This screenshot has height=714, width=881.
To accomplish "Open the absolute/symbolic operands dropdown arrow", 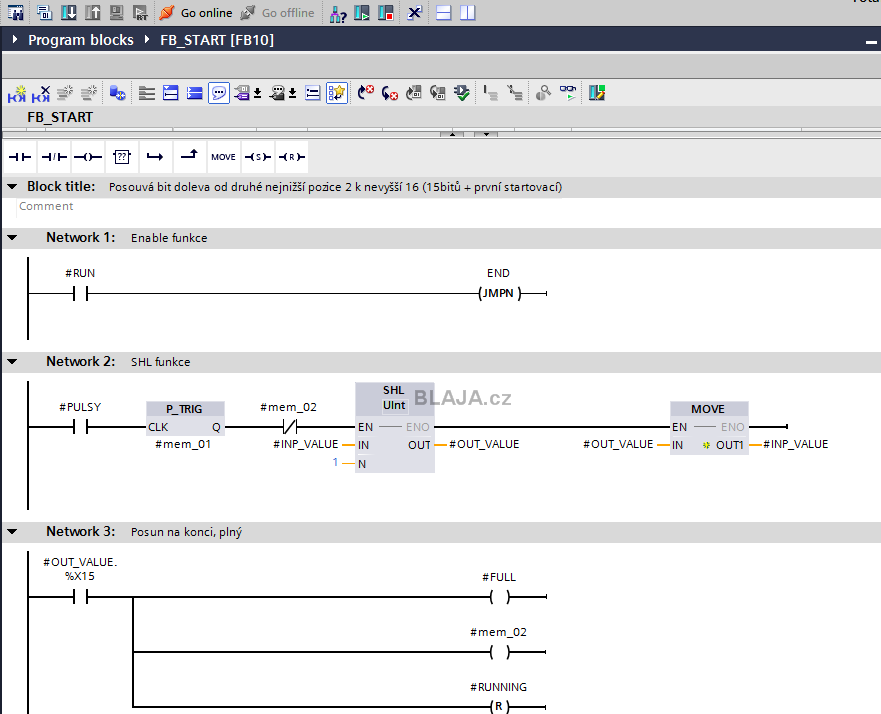I will click(x=257, y=93).
